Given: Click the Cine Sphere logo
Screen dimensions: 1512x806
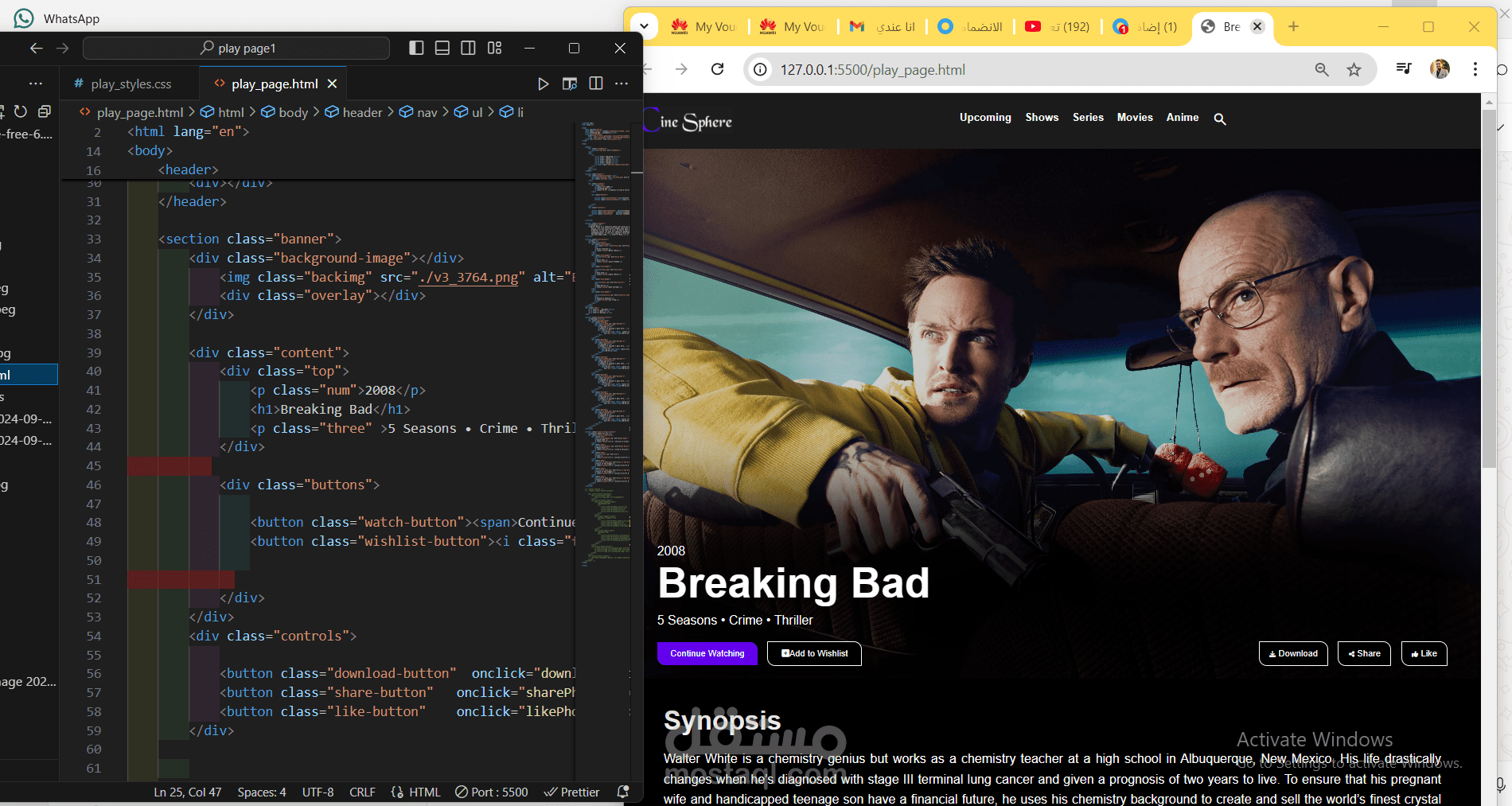Looking at the screenshot, I should (689, 121).
